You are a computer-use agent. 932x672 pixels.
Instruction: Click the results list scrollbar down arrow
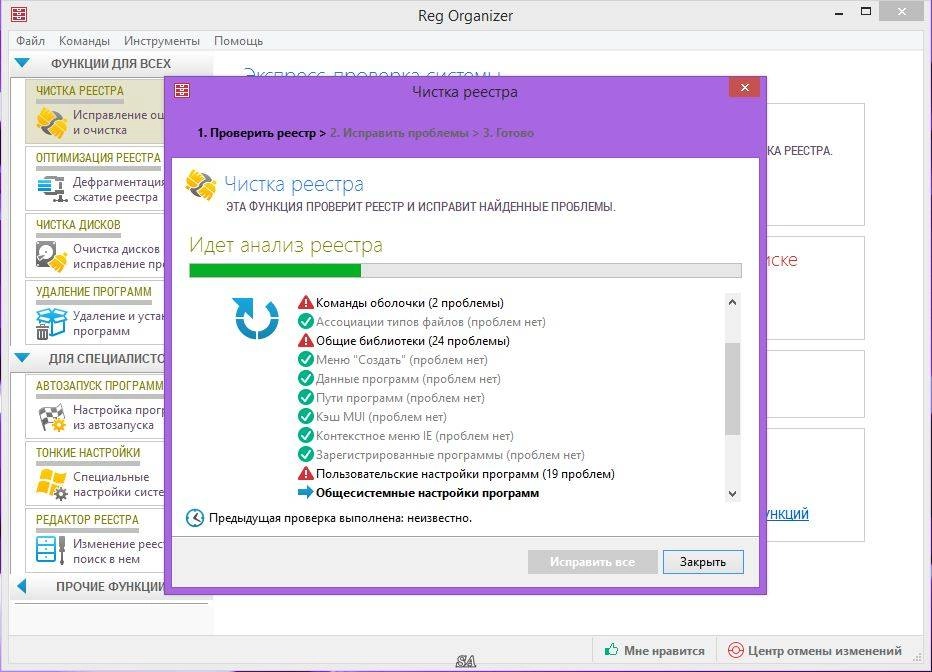point(732,494)
